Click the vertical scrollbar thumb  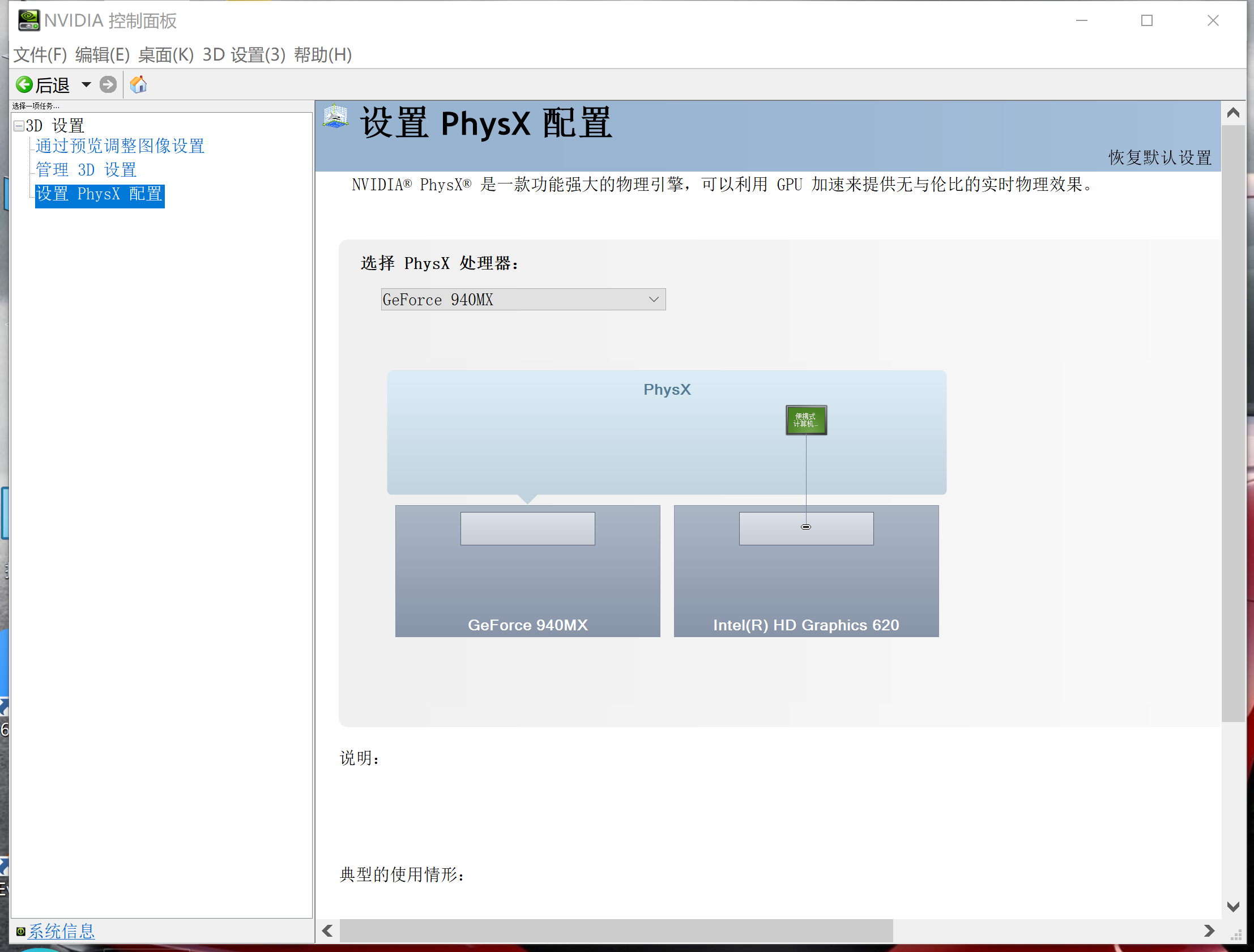pos(1233,424)
